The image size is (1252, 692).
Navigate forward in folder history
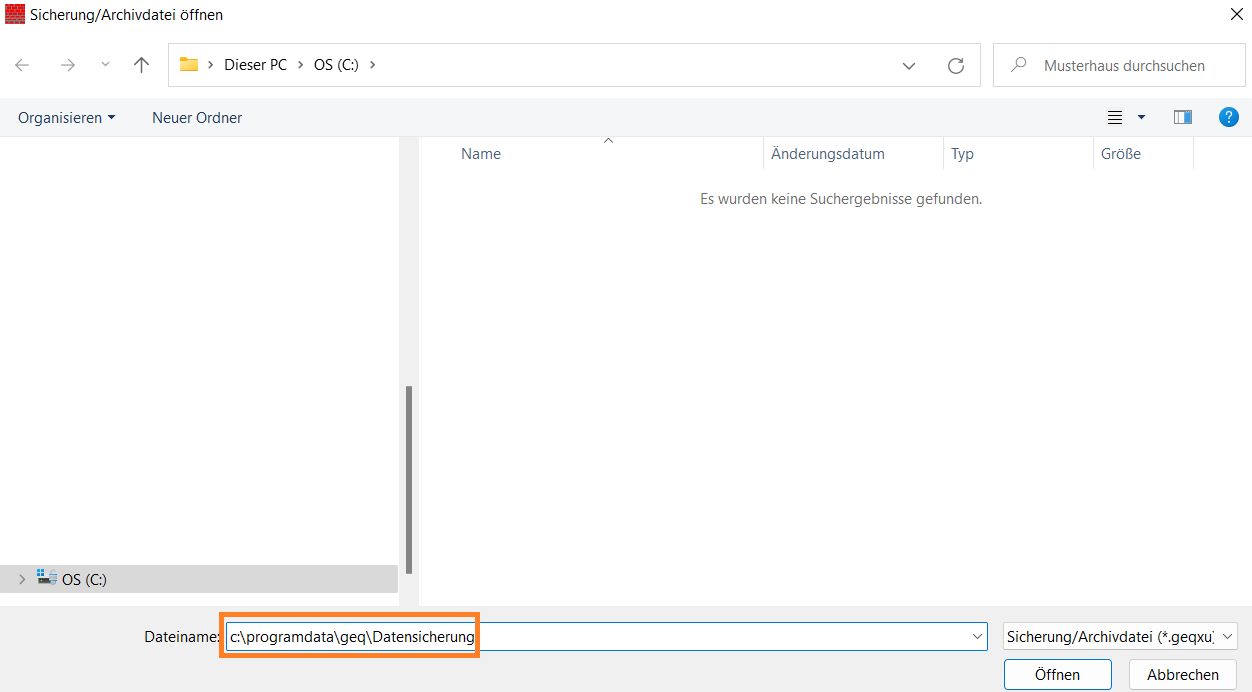67,64
